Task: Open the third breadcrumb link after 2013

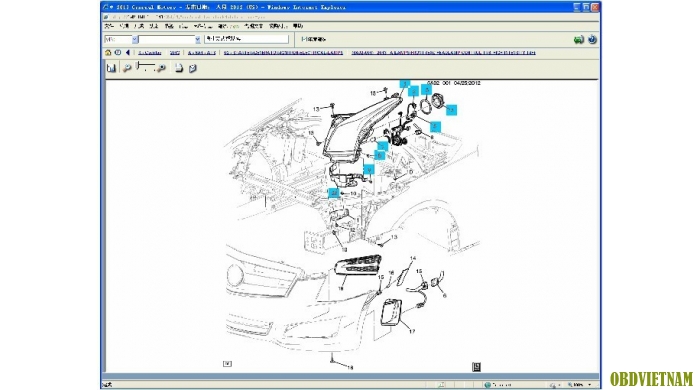Action: tap(201, 53)
